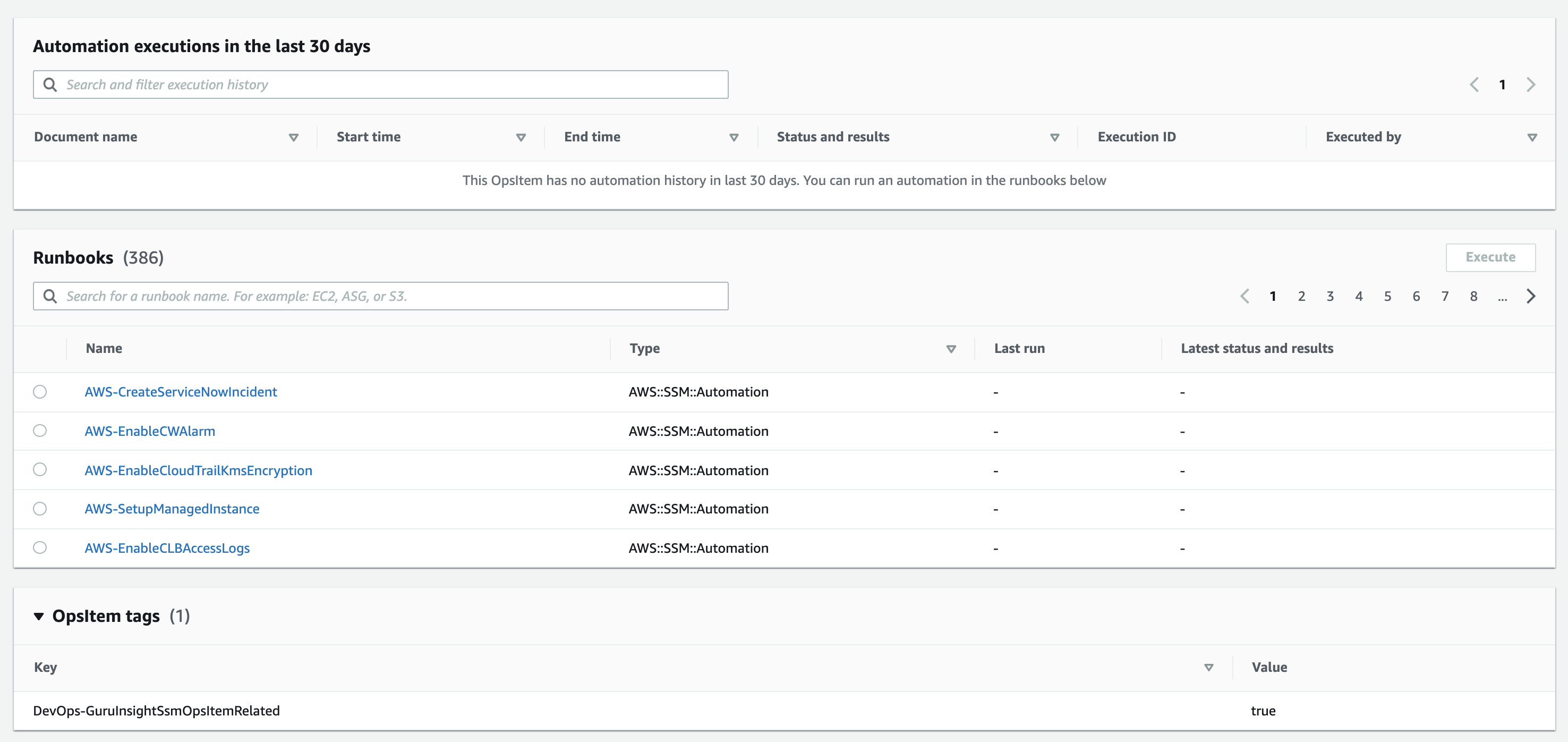Select the AWS-SetupManagedInstance radio button
The width and height of the screenshot is (1568, 742).
point(40,509)
